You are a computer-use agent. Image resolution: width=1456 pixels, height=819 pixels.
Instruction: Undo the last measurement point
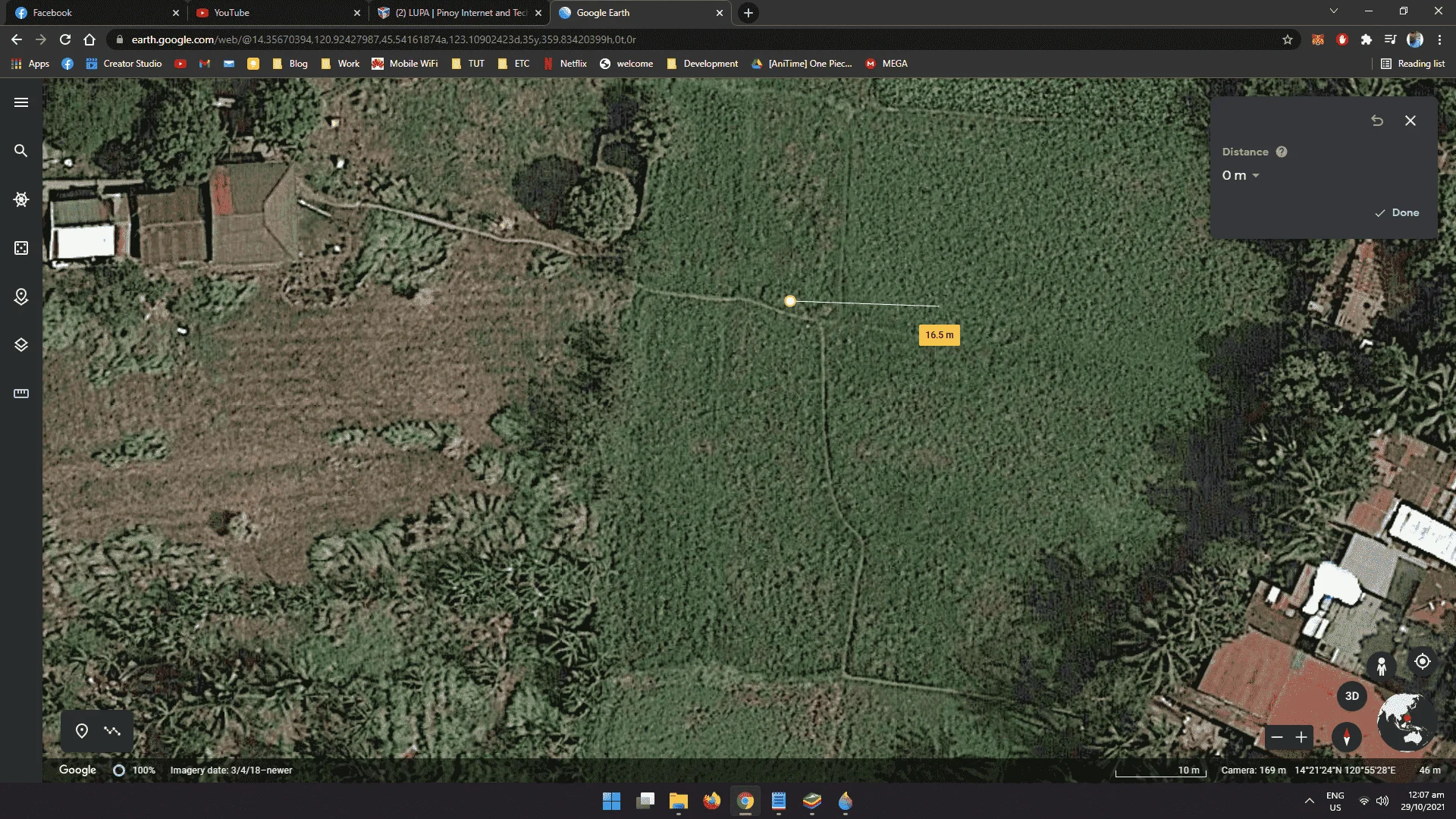click(1377, 121)
